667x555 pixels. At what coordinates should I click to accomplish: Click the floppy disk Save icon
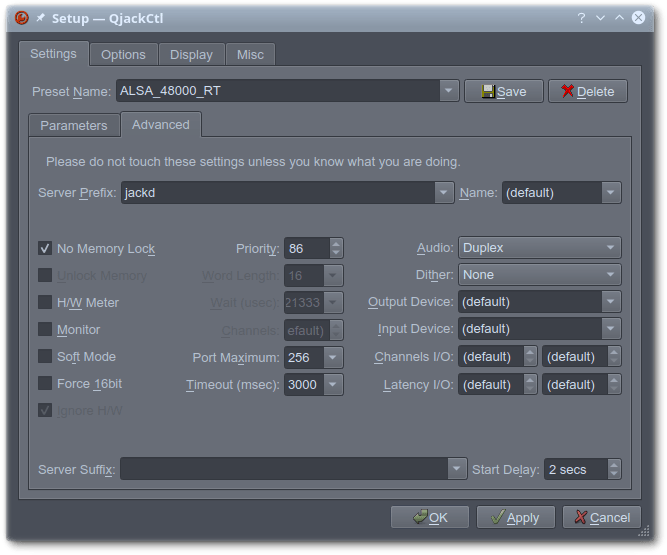tap(488, 91)
